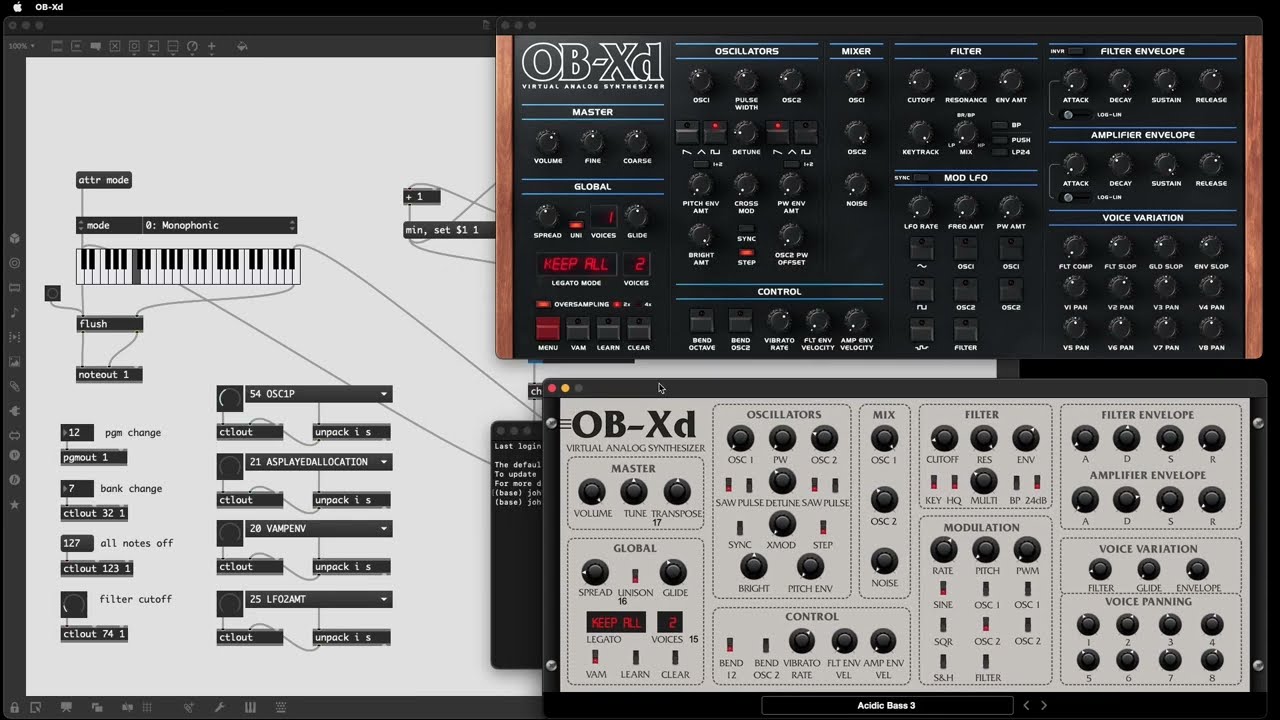
Task: Open the images browser in Max left sidebar
Action: point(15,361)
